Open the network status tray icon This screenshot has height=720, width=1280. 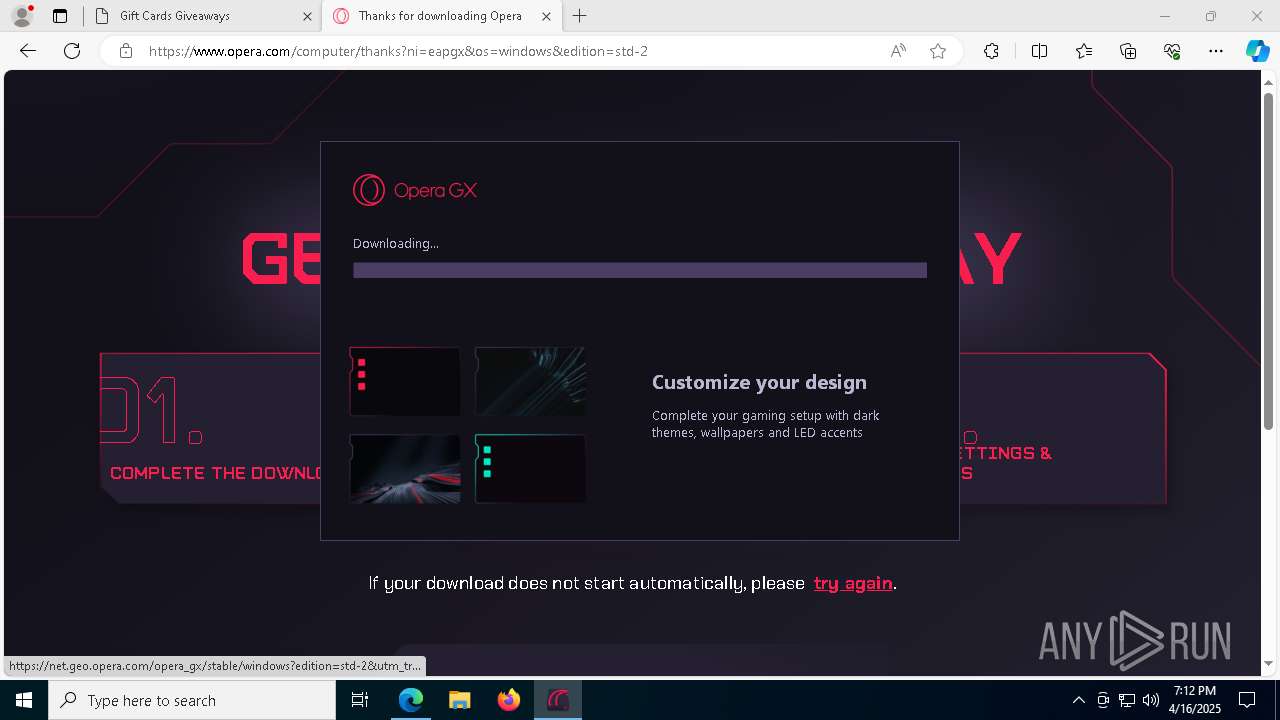1127,700
